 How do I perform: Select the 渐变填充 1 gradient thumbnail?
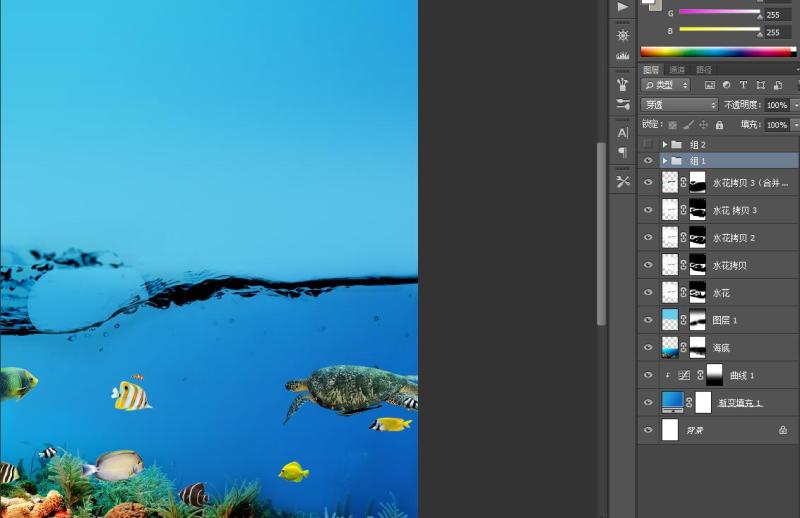tap(672, 403)
